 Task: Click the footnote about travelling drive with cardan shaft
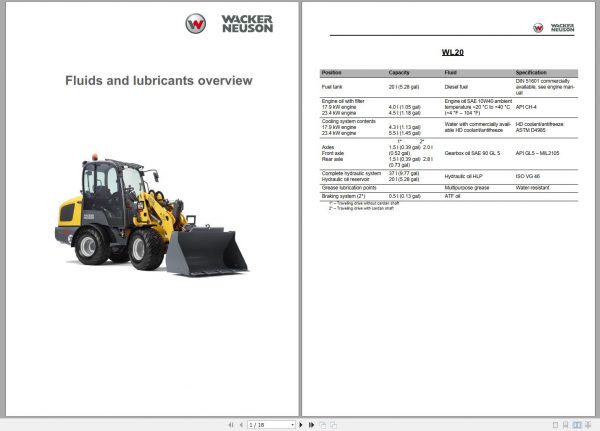pos(361,208)
